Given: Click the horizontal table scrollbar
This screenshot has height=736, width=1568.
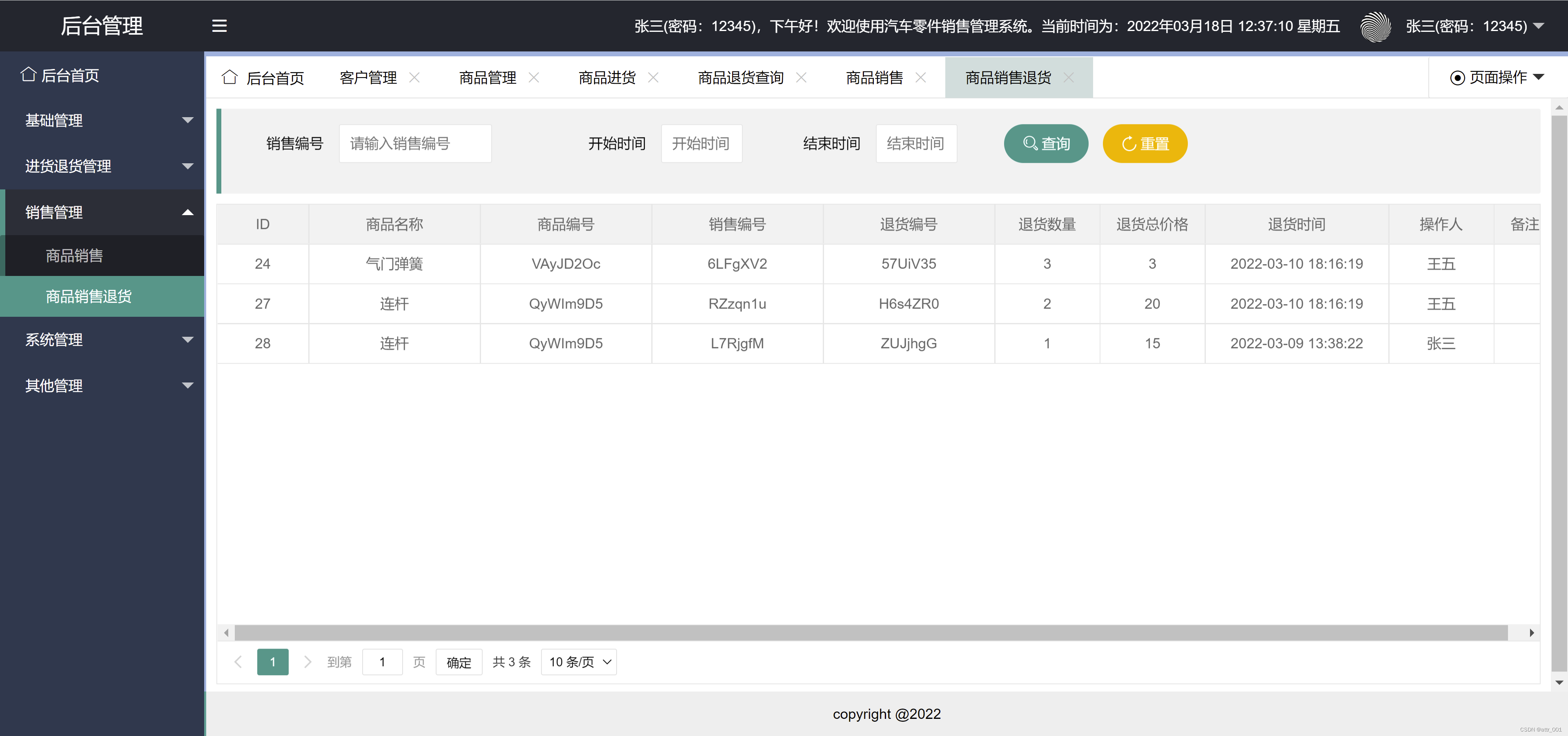Looking at the screenshot, I should [x=871, y=633].
